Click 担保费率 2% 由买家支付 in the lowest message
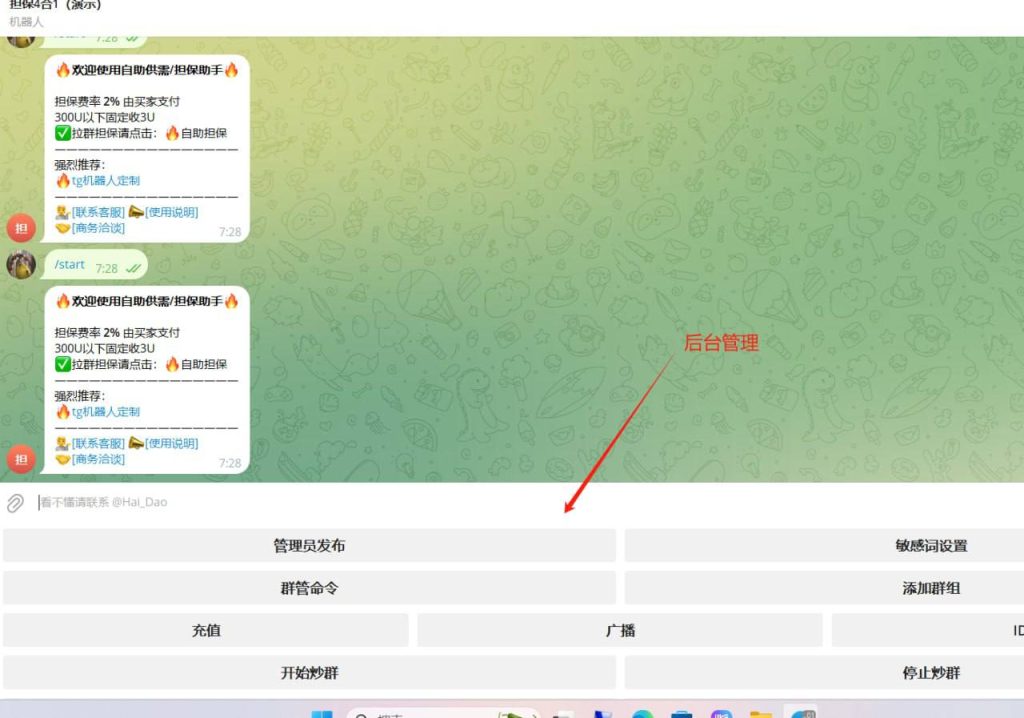The height and width of the screenshot is (718, 1024). coord(117,333)
